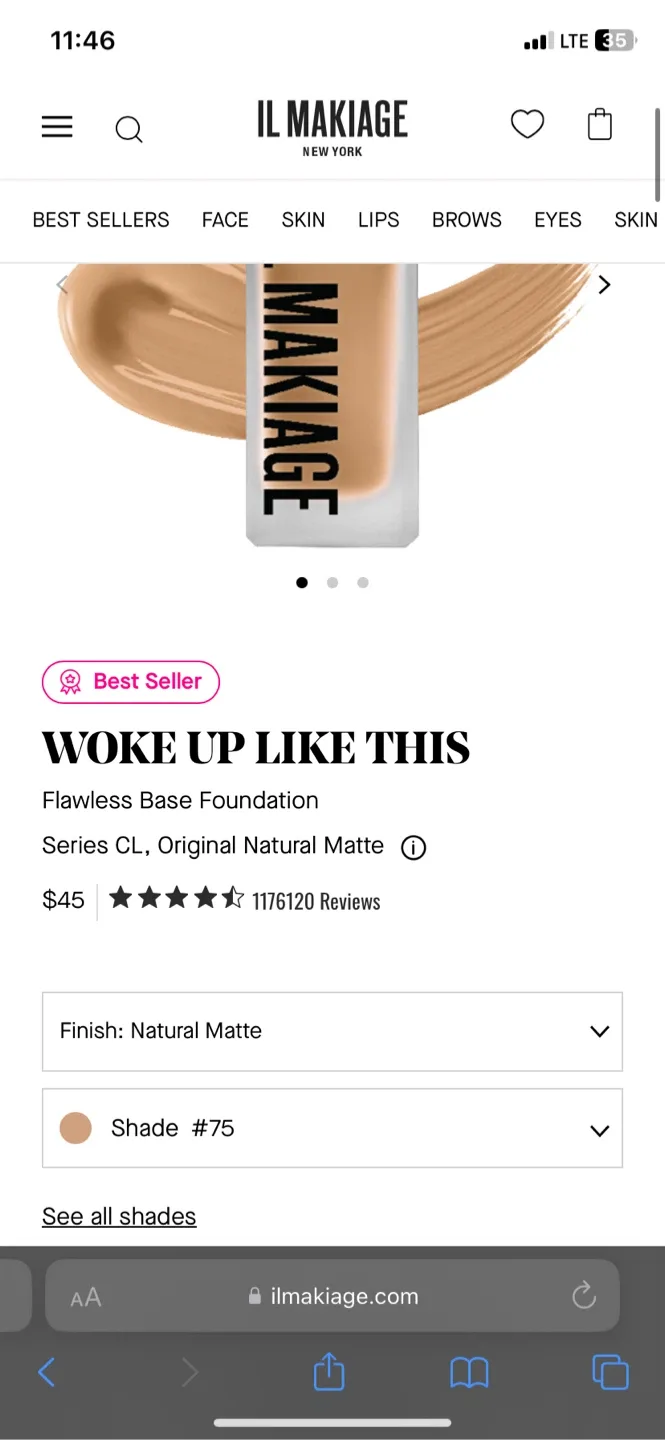Tap the AA text size control in Safari
The width and height of the screenshot is (665, 1440).
[85, 1296]
